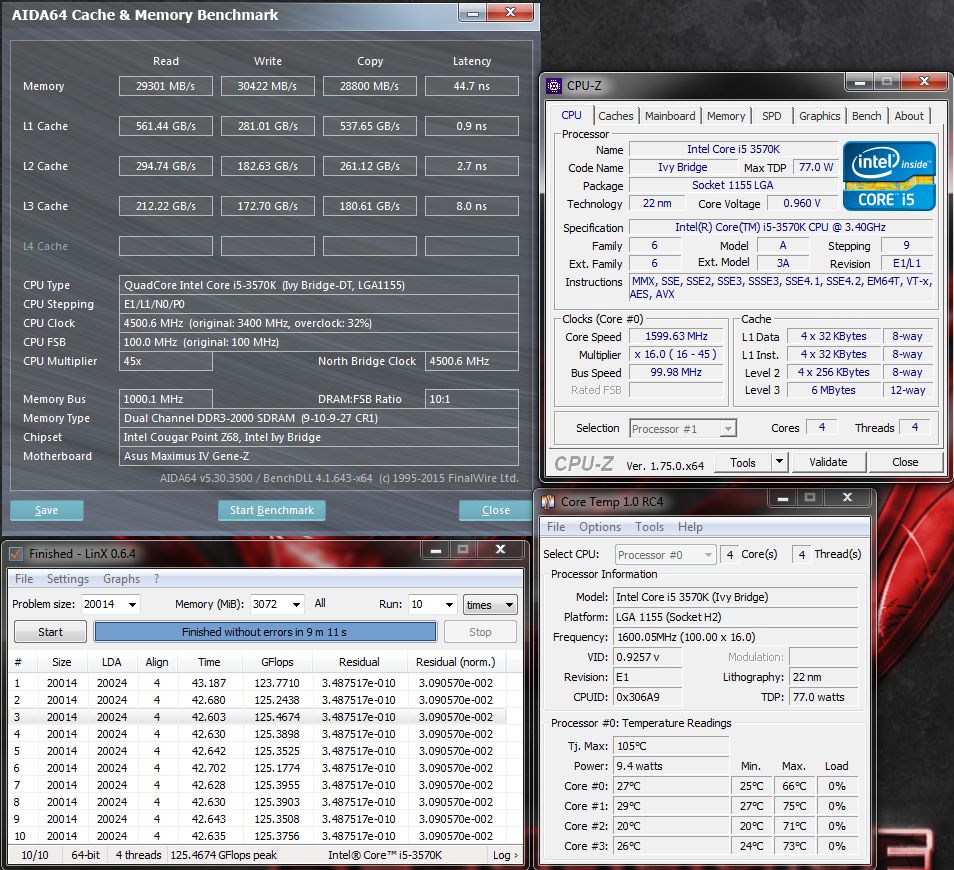Open the Settings menu in LinX

(68, 579)
